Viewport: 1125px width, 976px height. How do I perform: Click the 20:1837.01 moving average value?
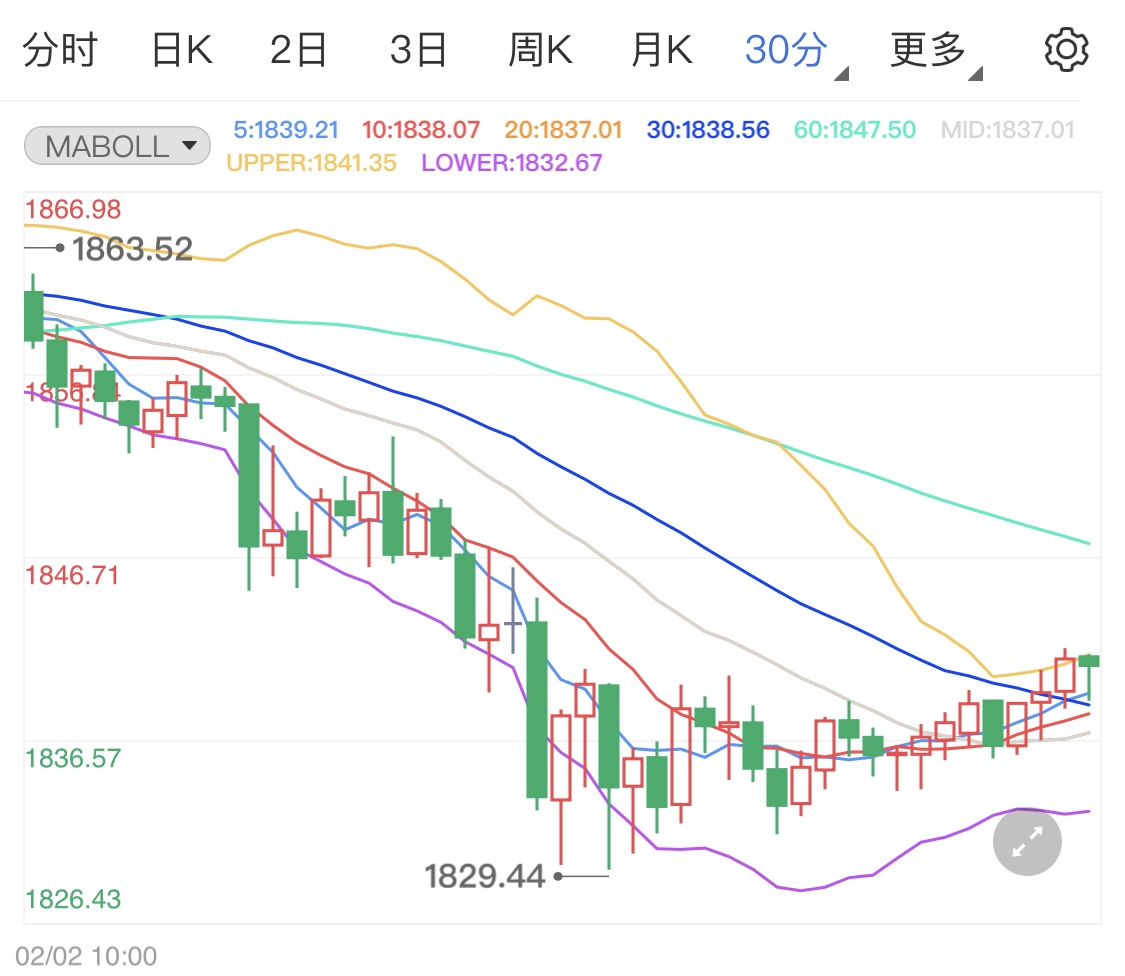563,130
